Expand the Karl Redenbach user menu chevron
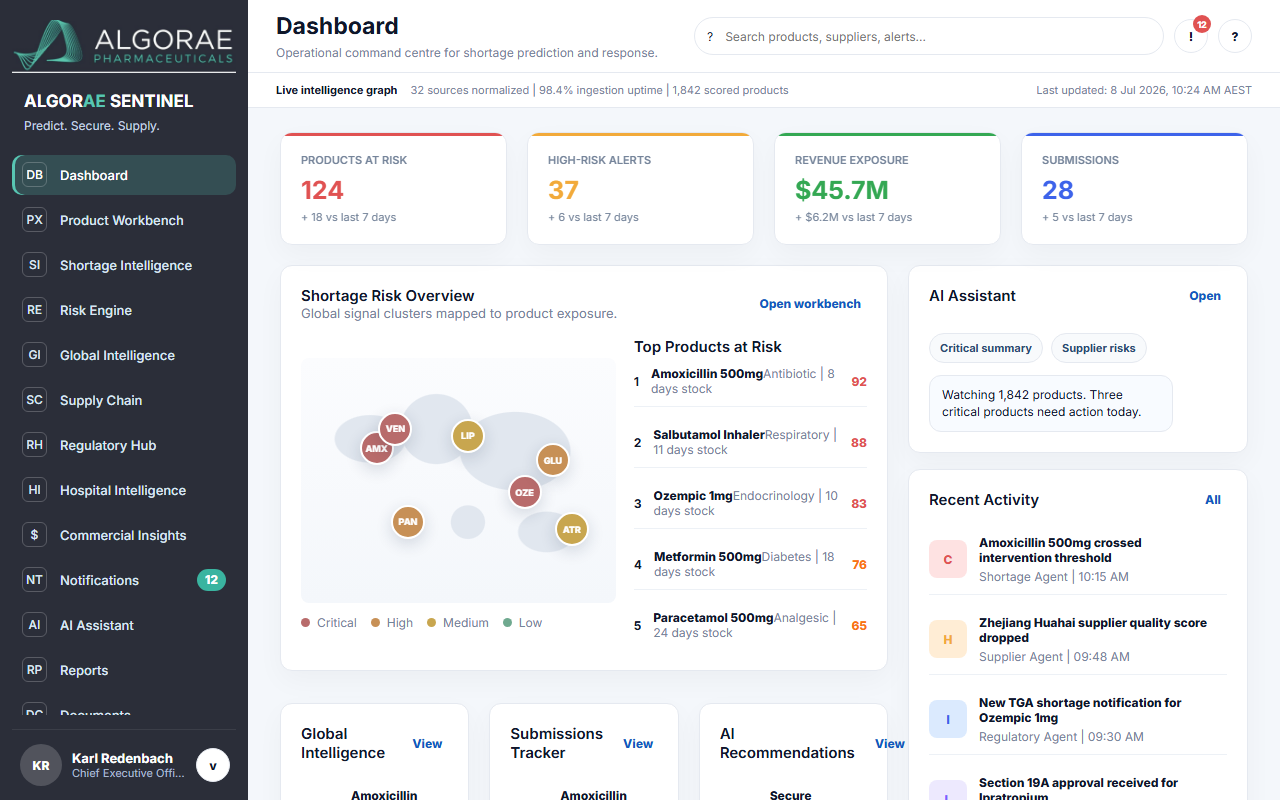The width and height of the screenshot is (1280, 800). [213, 765]
